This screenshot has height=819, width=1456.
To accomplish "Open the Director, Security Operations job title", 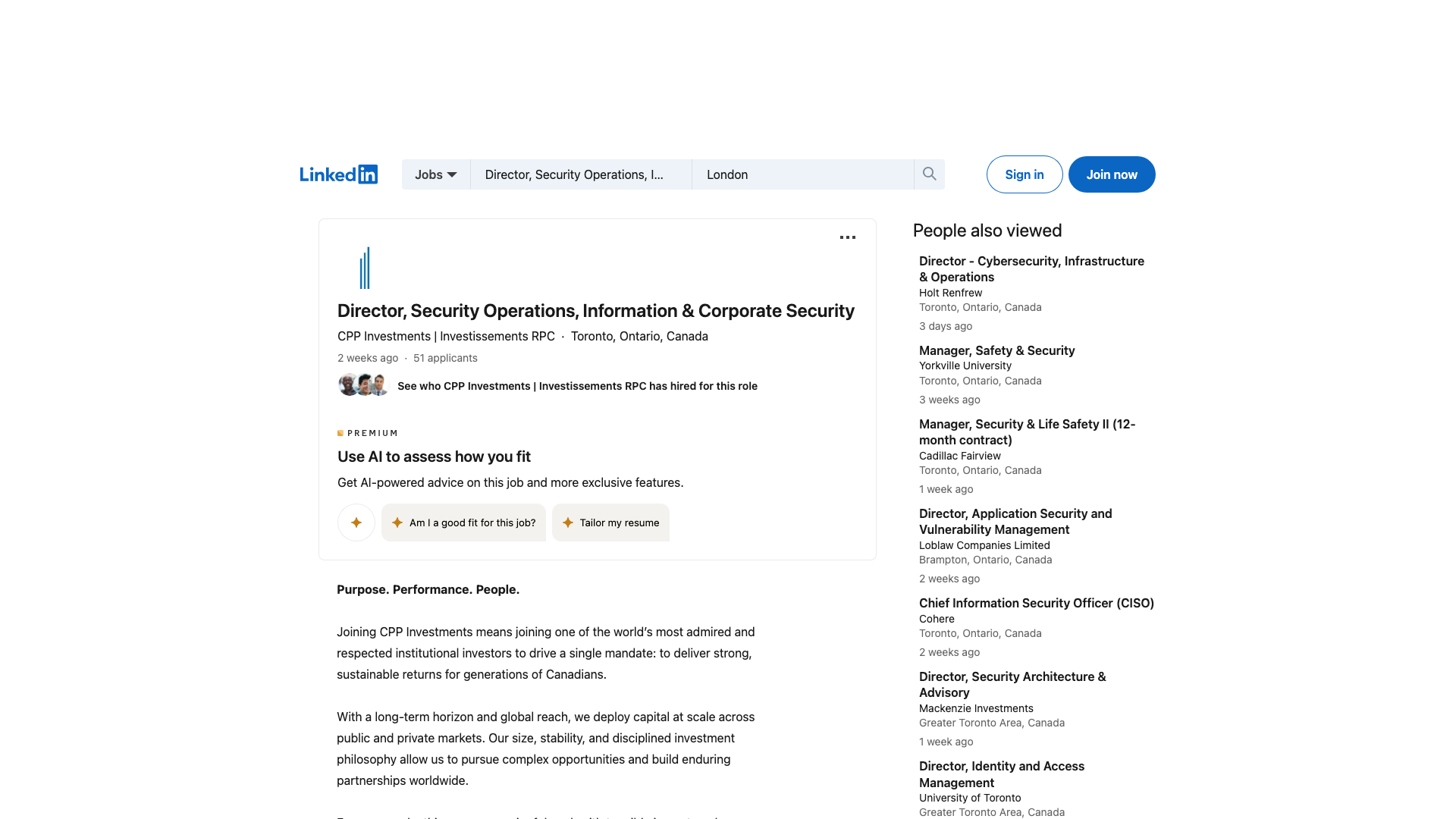I will click(596, 311).
